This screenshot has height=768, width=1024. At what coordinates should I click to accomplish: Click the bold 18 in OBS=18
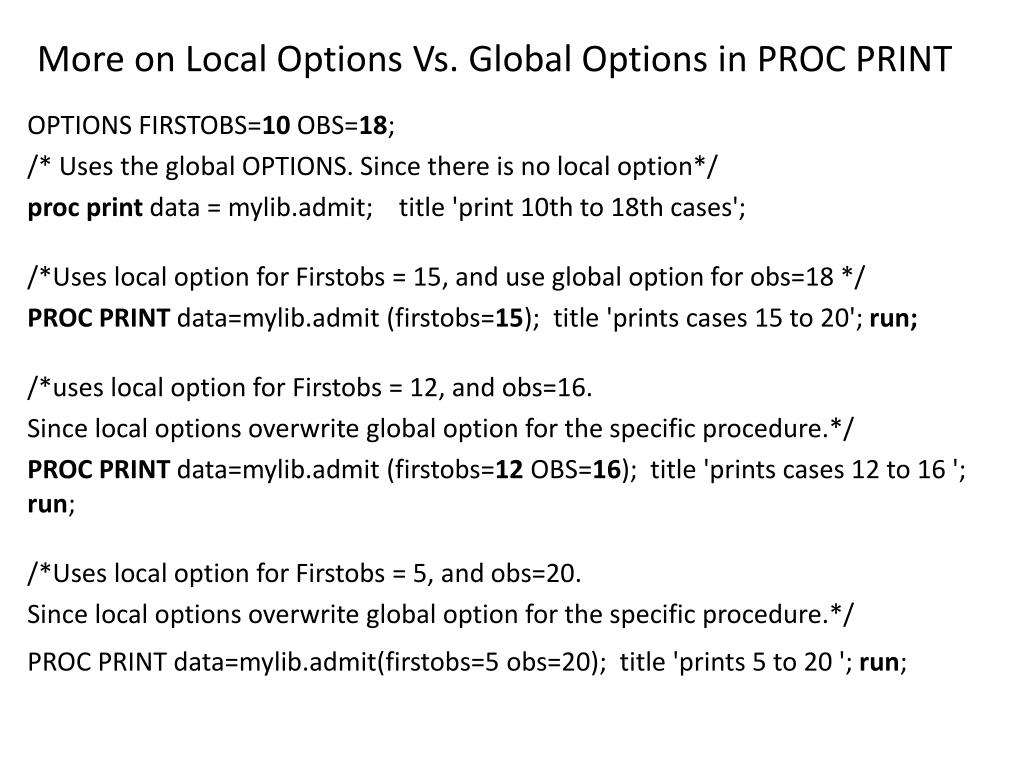374,125
